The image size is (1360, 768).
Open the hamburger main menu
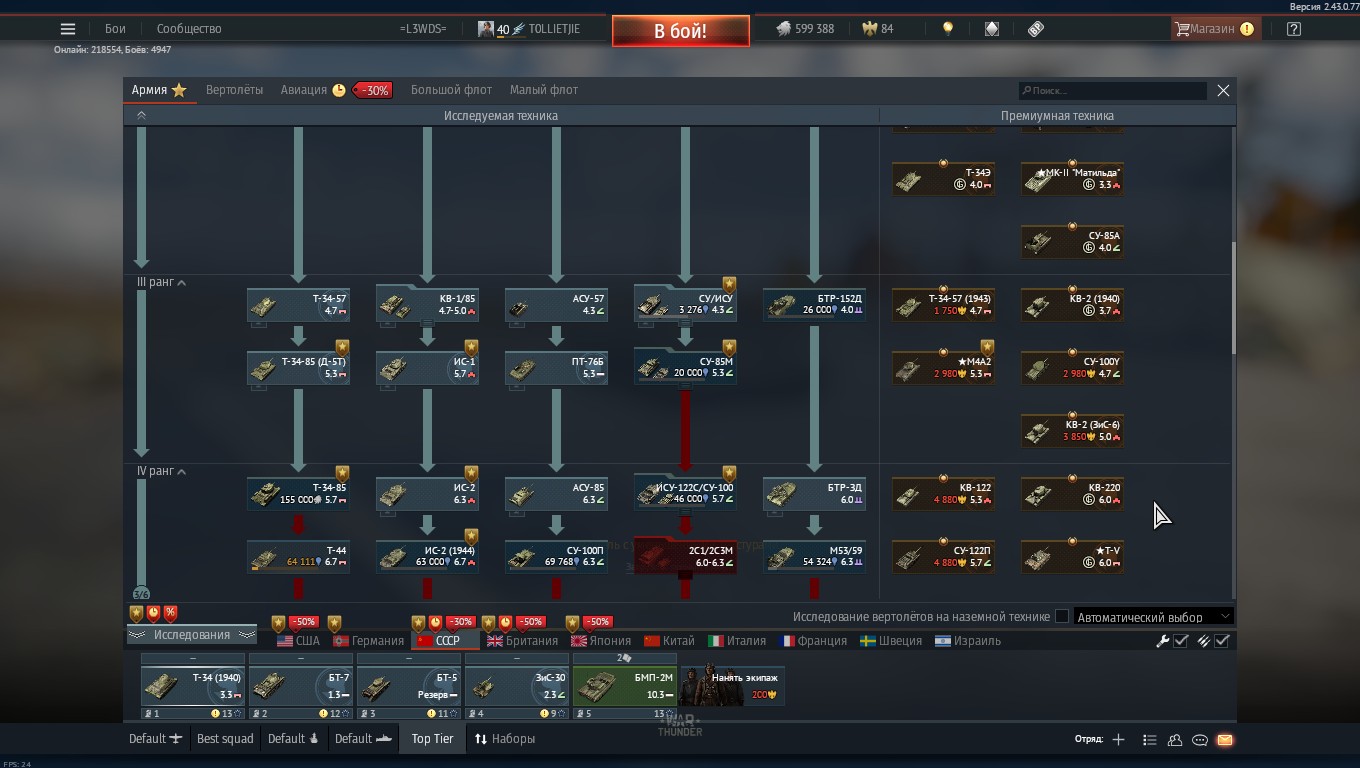coord(67,29)
